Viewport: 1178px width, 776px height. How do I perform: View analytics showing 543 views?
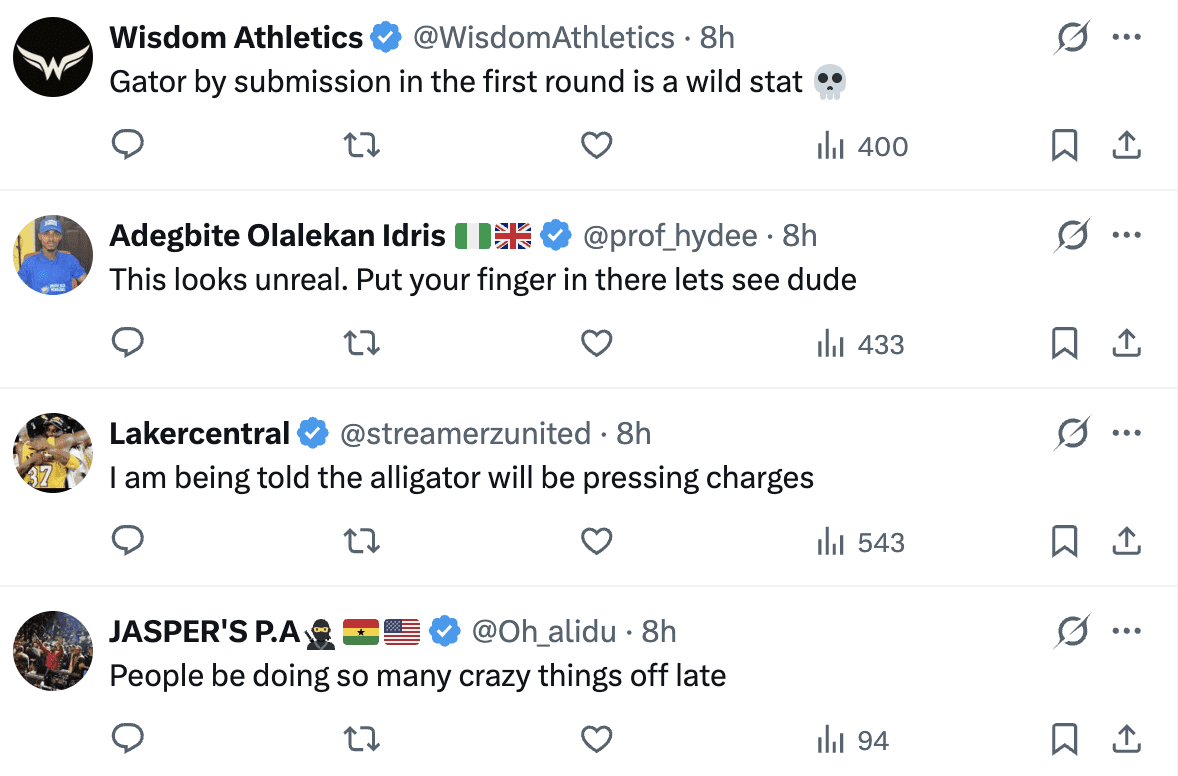click(x=861, y=542)
